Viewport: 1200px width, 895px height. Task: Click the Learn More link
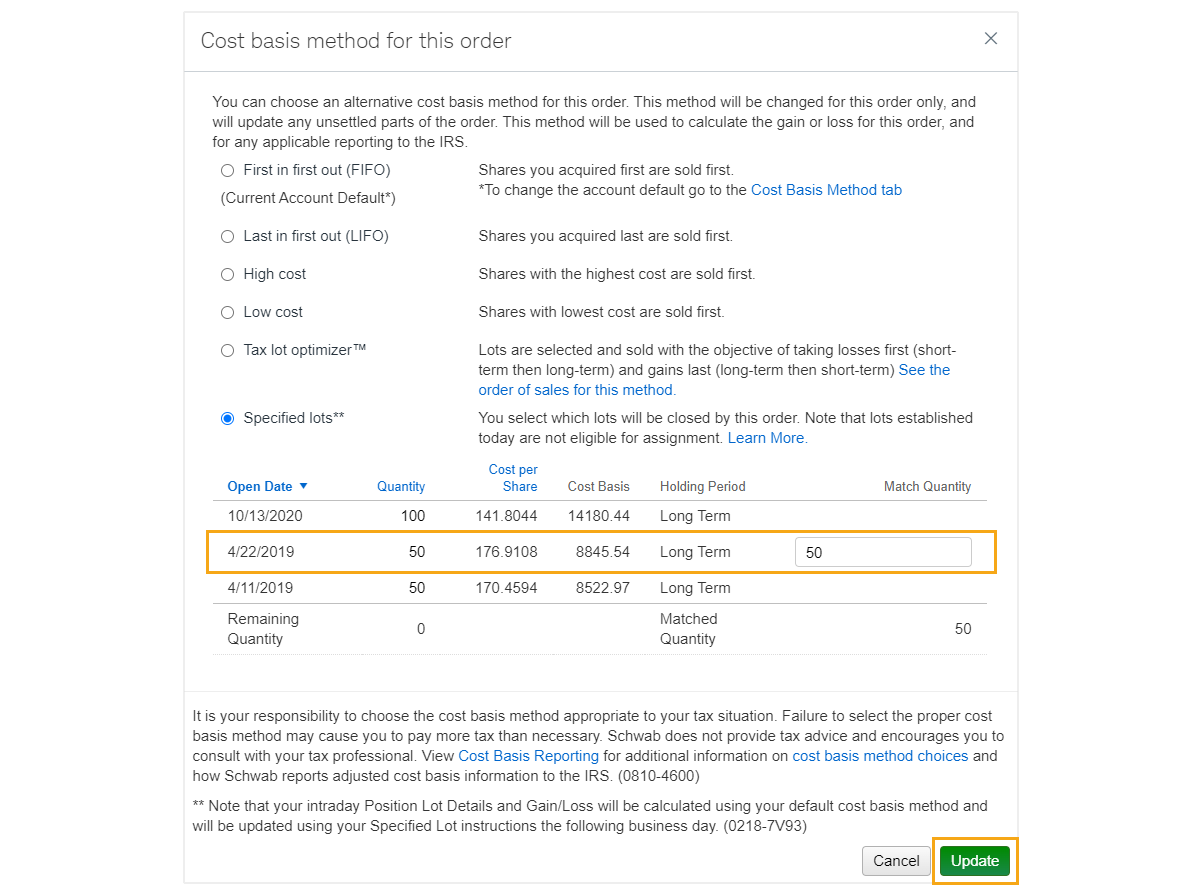tap(767, 438)
